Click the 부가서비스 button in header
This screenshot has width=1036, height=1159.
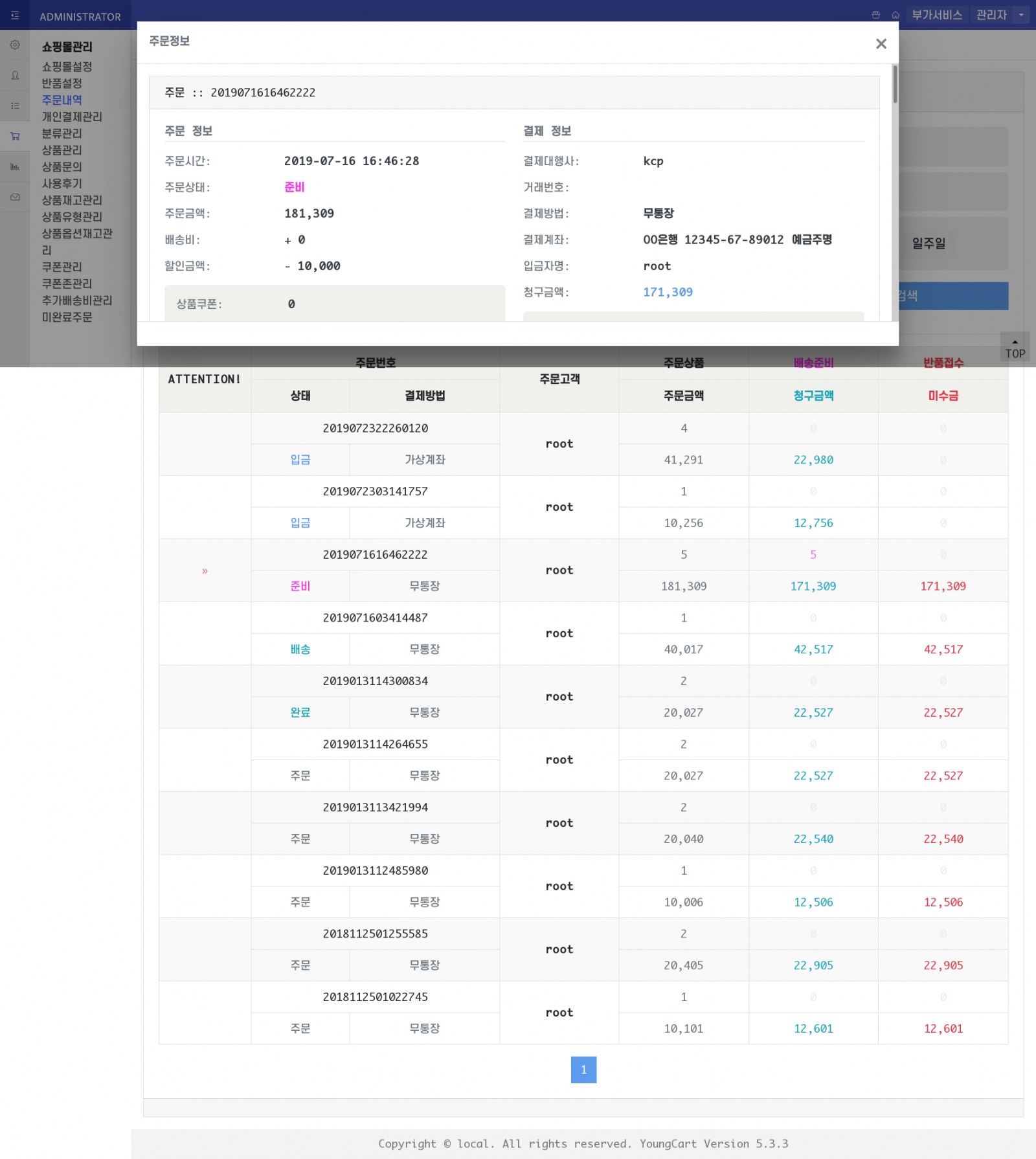[x=936, y=15]
